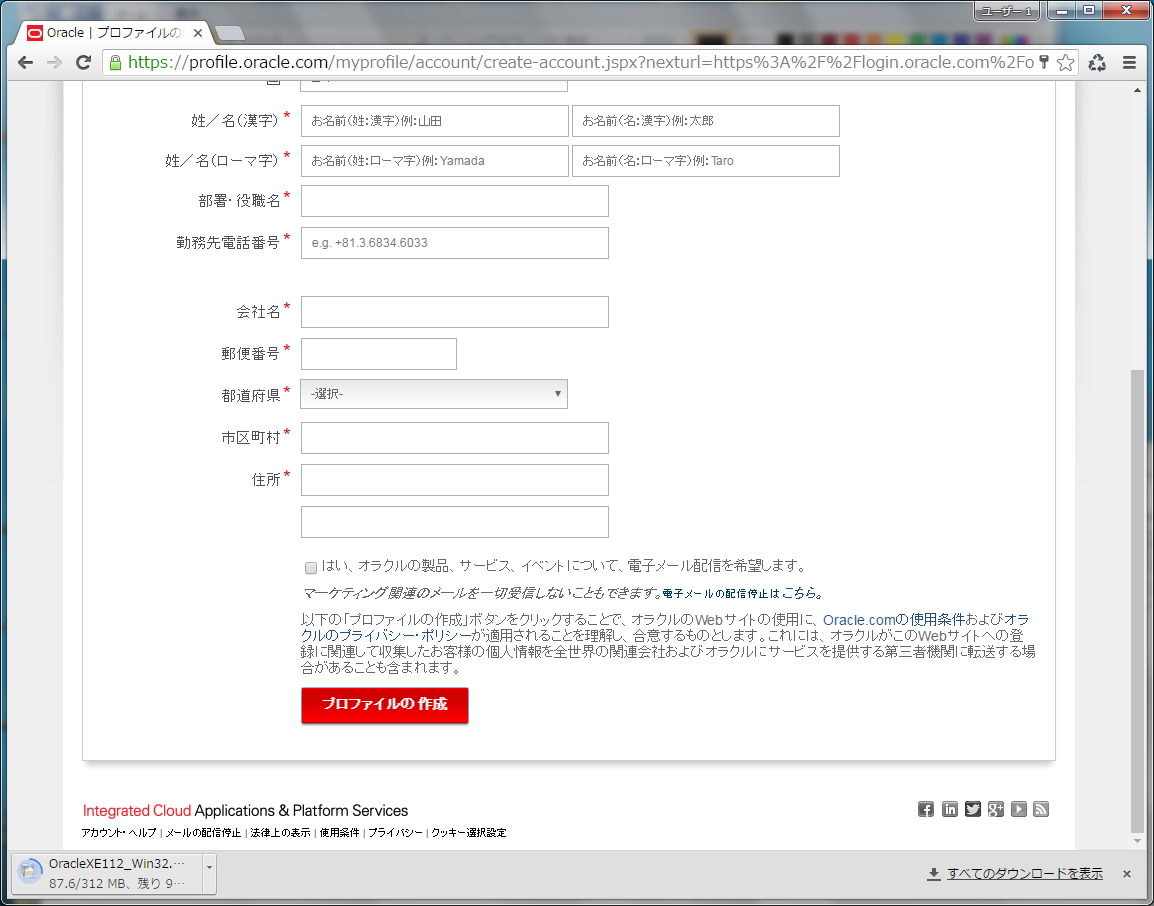Click the 会社名 company name field
The height and width of the screenshot is (906, 1154).
[x=455, y=312]
